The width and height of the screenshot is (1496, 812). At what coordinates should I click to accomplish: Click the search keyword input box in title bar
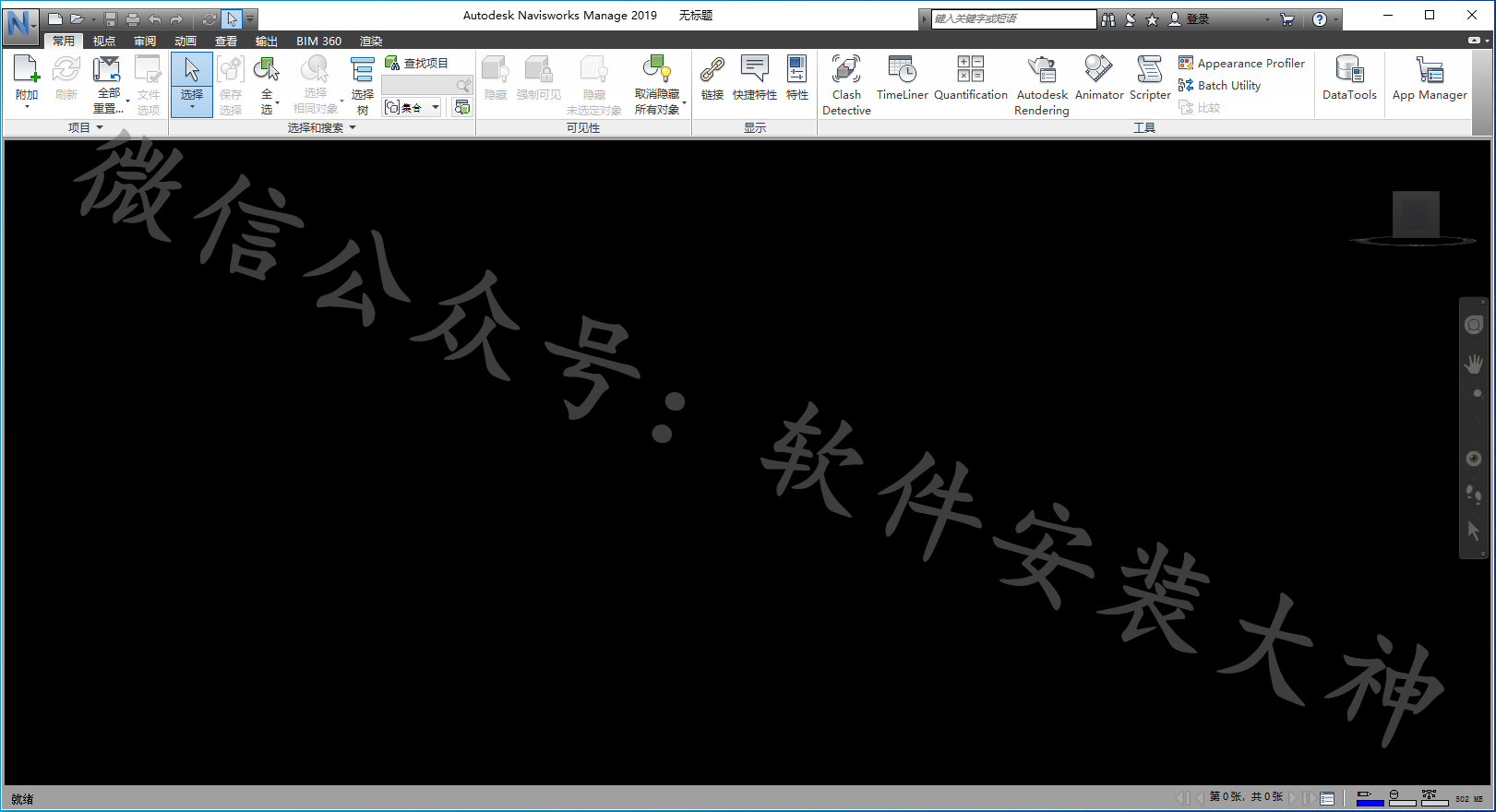tap(1013, 18)
